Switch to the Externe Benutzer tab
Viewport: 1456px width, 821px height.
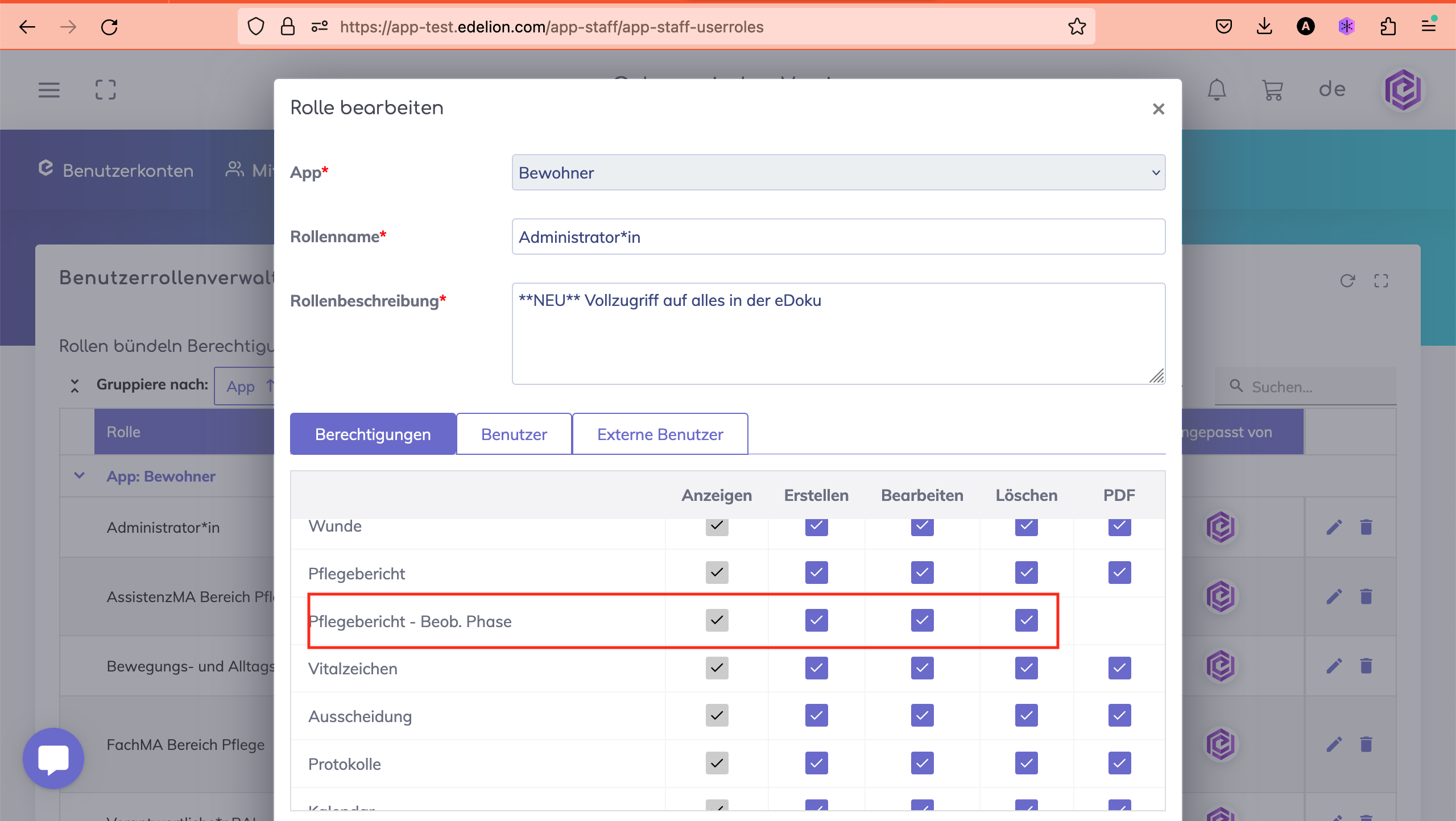point(660,434)
